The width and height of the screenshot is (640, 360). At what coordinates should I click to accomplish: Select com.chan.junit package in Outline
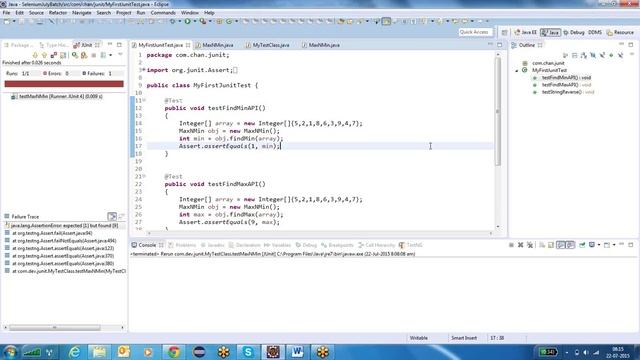[544, 63]
